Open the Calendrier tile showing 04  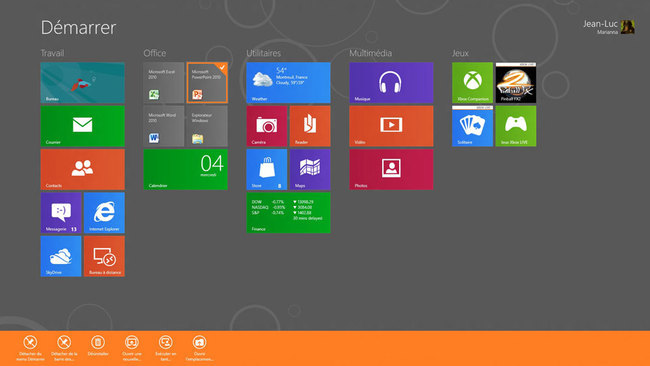point(185,170)
